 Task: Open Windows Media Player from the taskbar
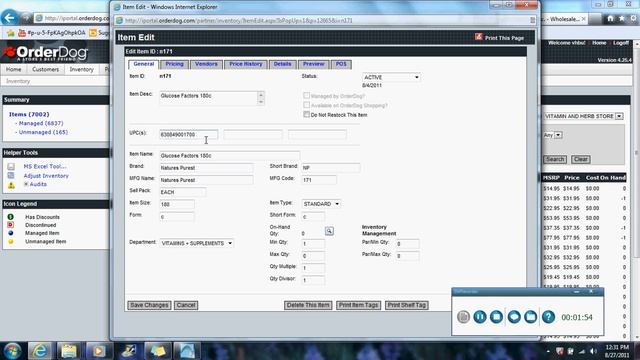(98, 350)
